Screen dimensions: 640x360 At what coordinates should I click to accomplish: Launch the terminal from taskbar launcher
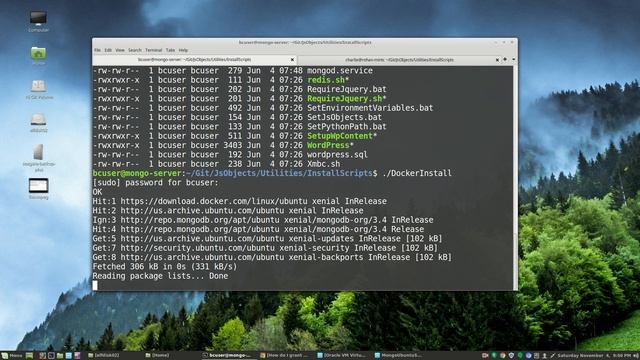tap(51, 356)
